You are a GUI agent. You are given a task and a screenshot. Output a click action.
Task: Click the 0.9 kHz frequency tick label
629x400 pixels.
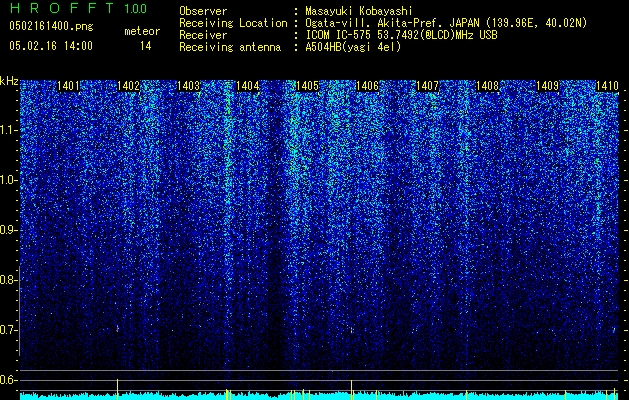coord(8,230)
